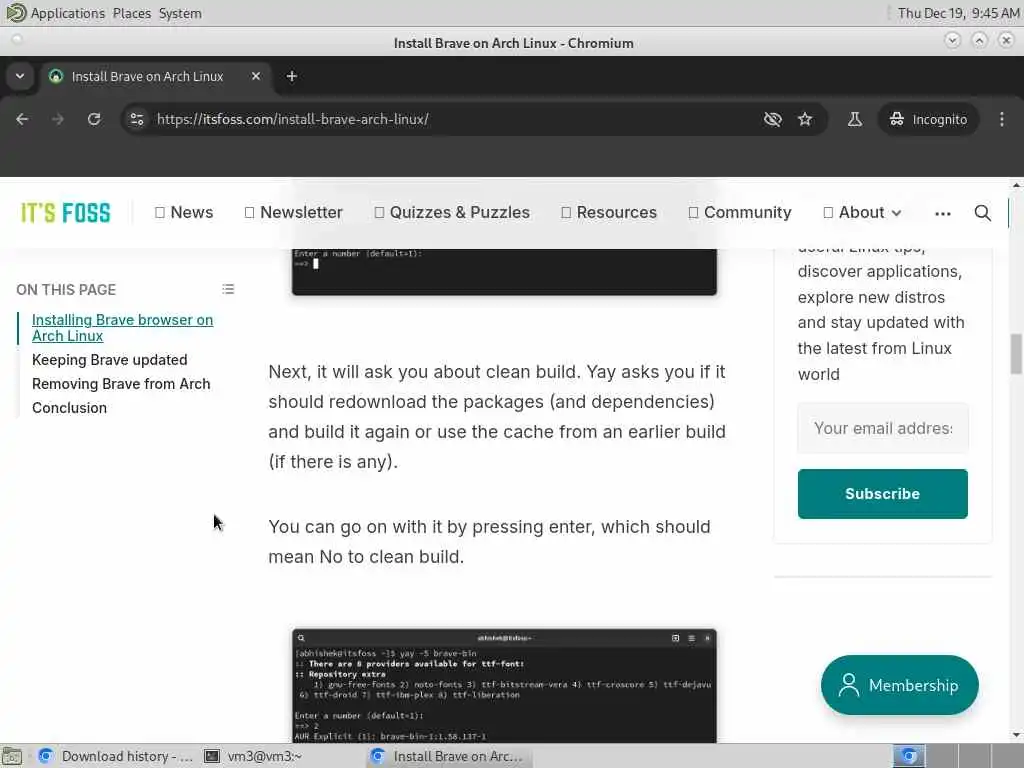
Task: Click the workspace switcher Chromium icon
Action: pyautogui.click(x=909, y=756)
